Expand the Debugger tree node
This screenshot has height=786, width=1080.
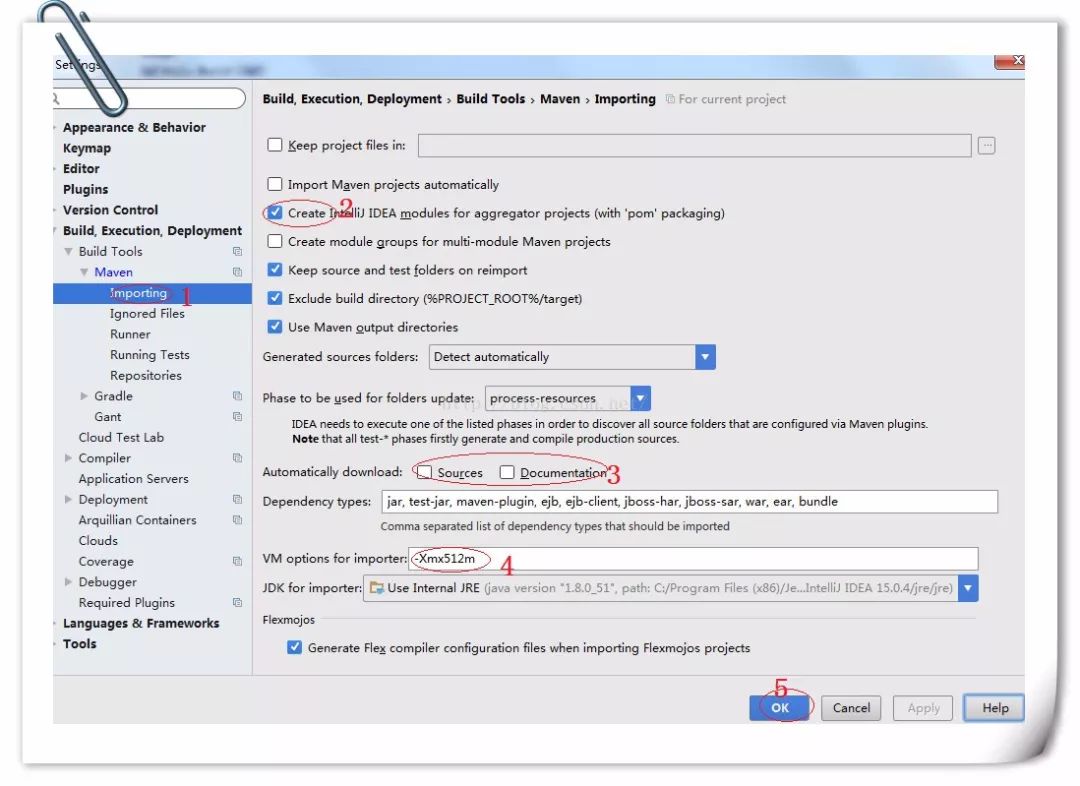68,582
